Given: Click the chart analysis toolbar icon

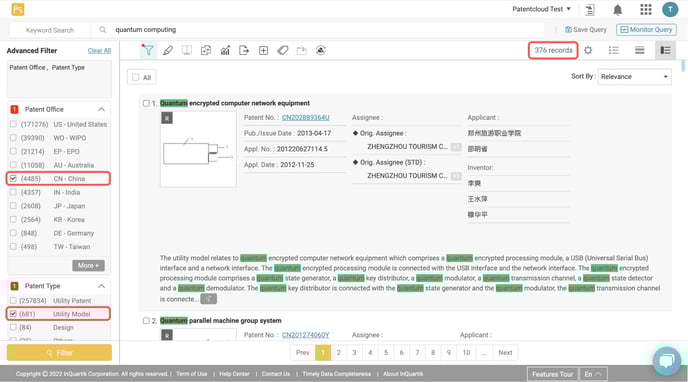Looking at the screenshot, I should pyautogui.click(x=225, y=50).
